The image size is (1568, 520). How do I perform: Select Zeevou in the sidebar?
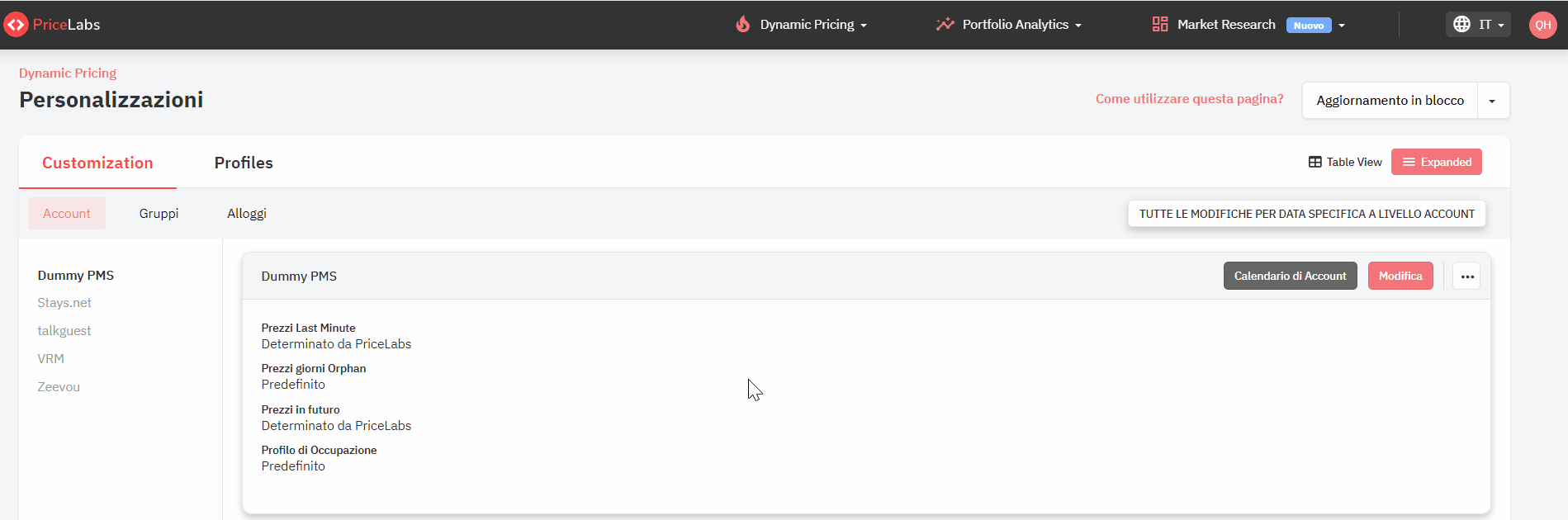(x=59, y=387)
